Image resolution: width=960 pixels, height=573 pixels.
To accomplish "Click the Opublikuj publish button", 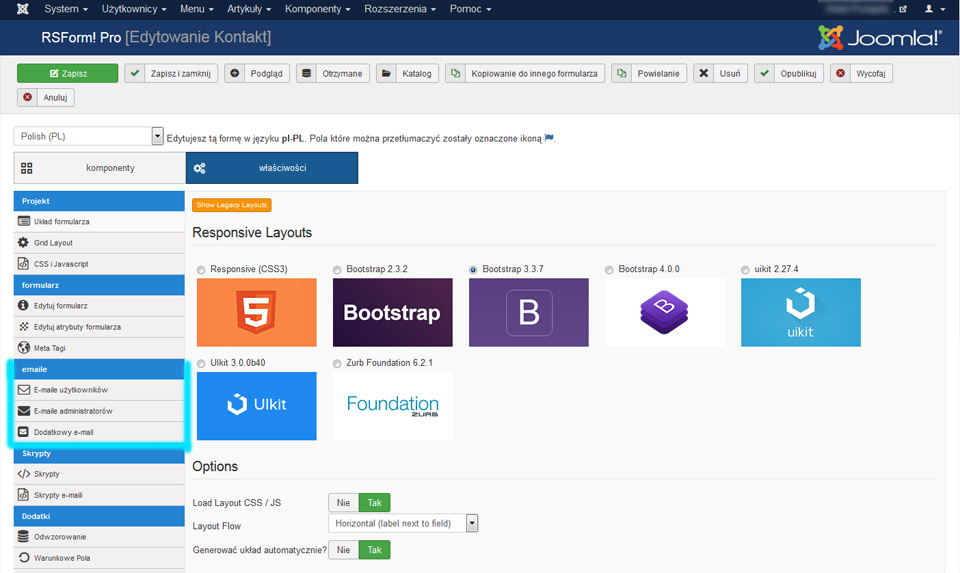I will [789, 73].
